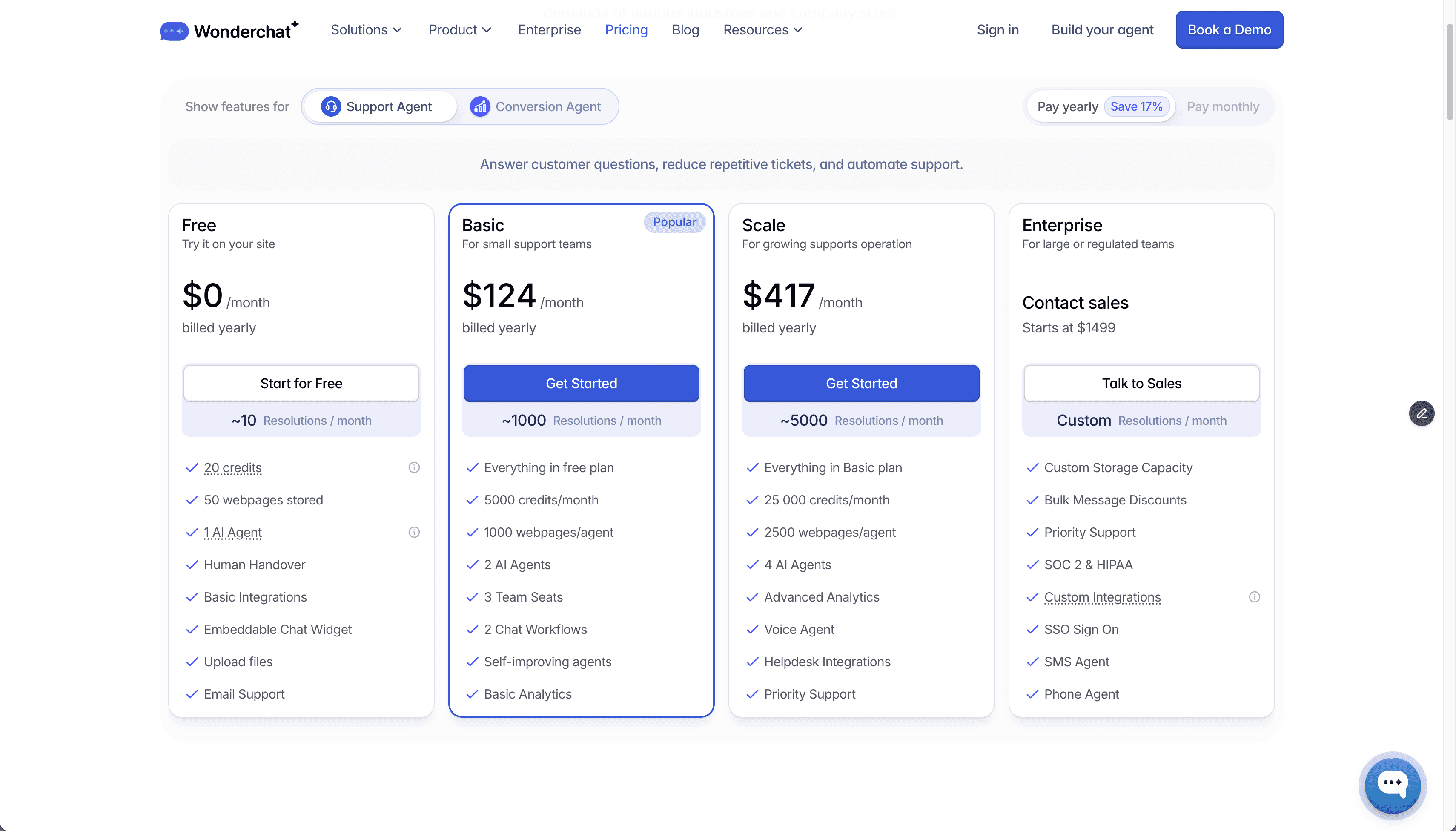Click the ~1000 Resolutions / month text

point(581,420)
